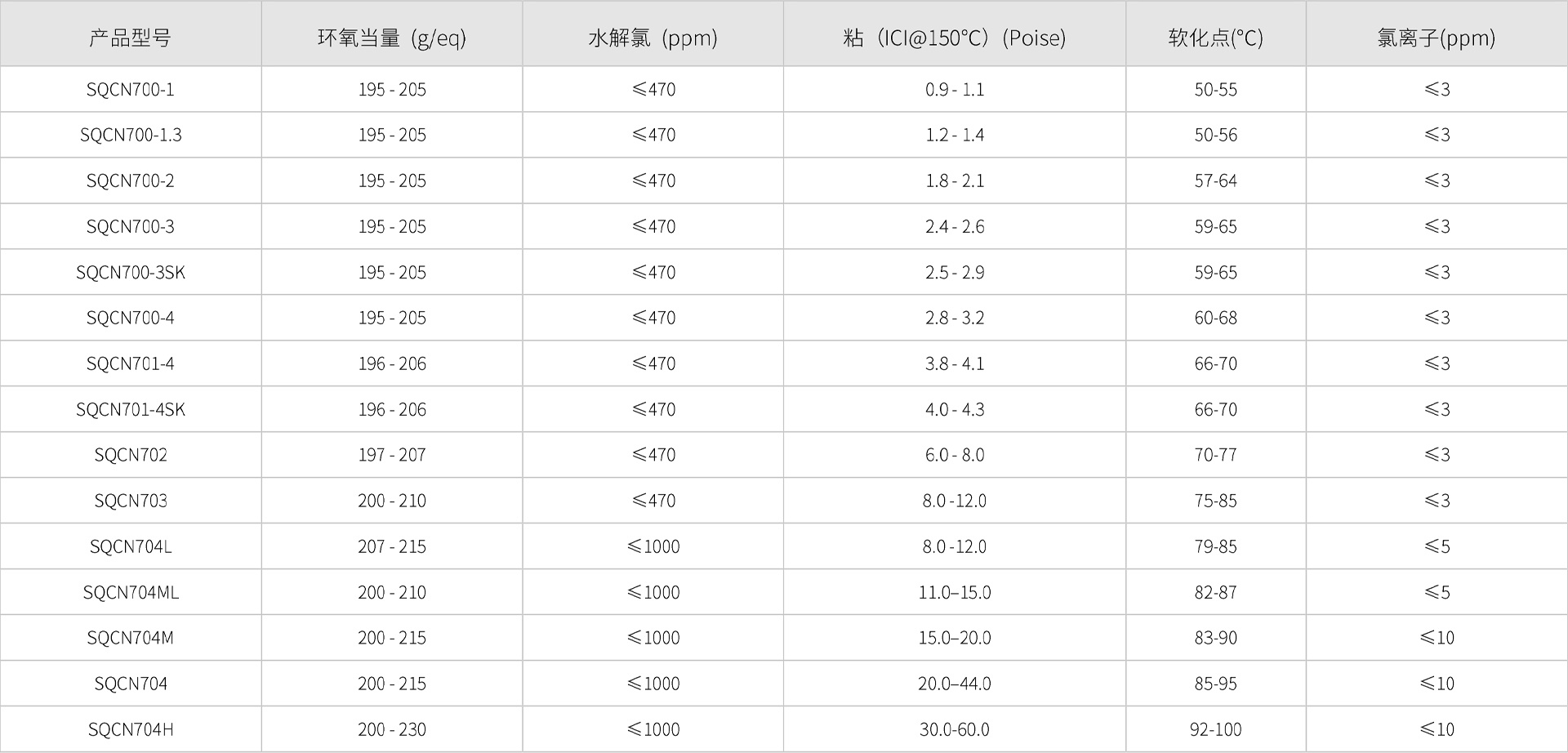The image size is (1568, 753).
Task: Click the 92-100 softening point cell
Action: (x=1215, y=729)
